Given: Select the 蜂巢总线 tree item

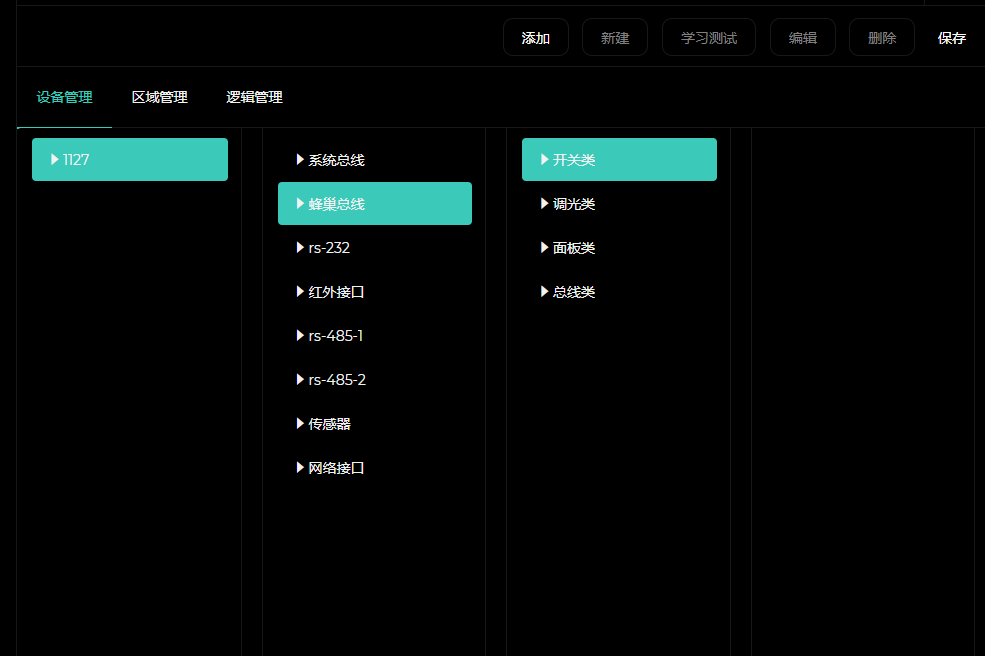Looking at the screenshot, I should tap(336, 204).
